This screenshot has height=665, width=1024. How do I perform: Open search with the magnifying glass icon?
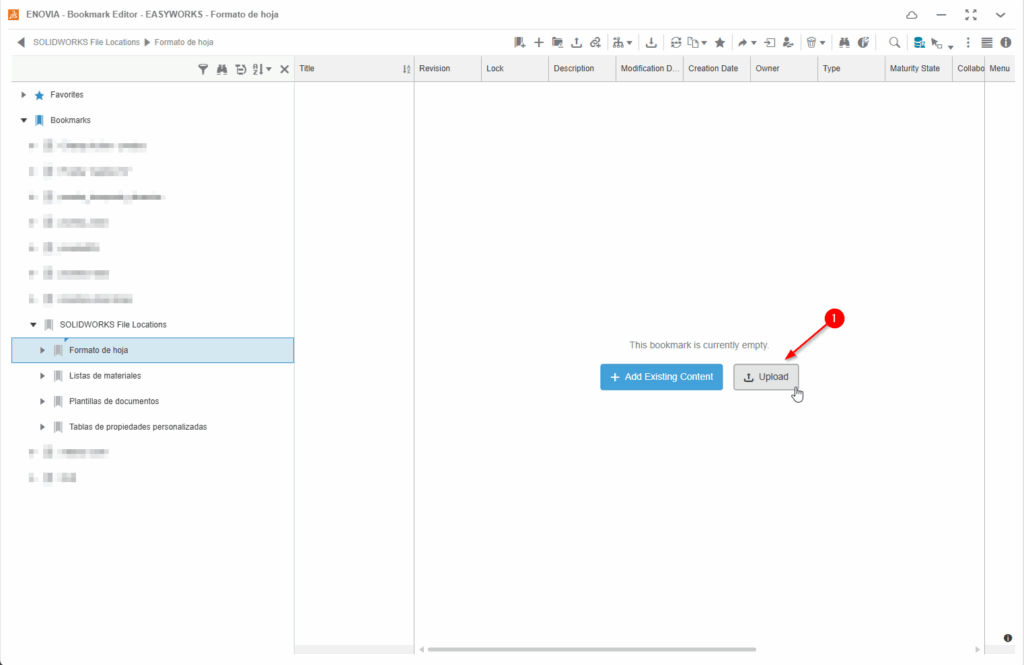click(x=895, y=42)
